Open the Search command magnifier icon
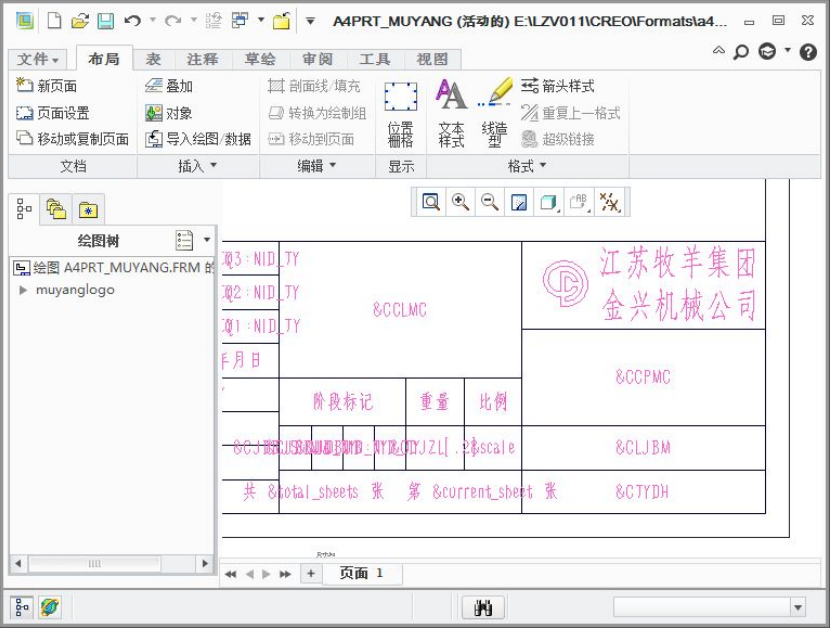Screen dimensions: 831x628 pos(741,51)
